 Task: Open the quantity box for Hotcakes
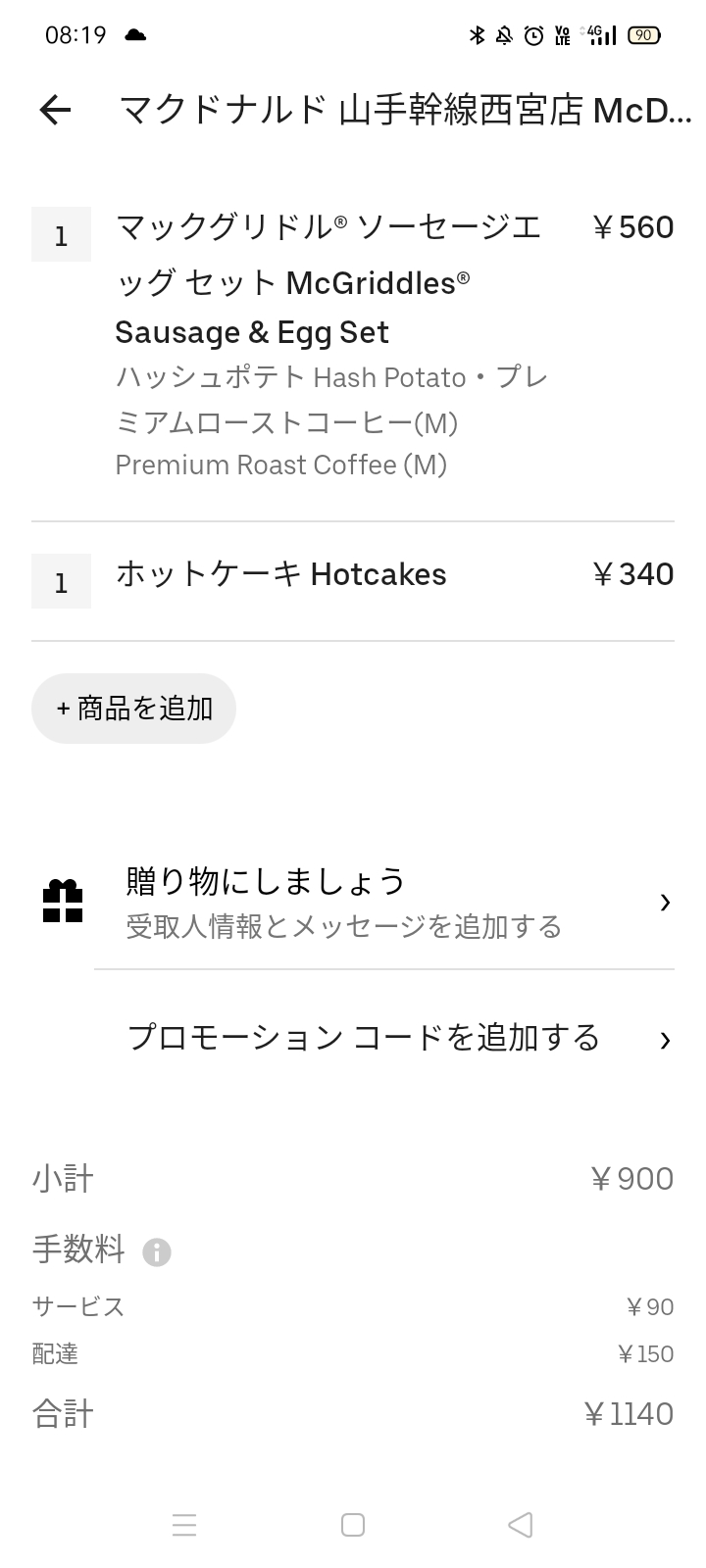point(61,582)
